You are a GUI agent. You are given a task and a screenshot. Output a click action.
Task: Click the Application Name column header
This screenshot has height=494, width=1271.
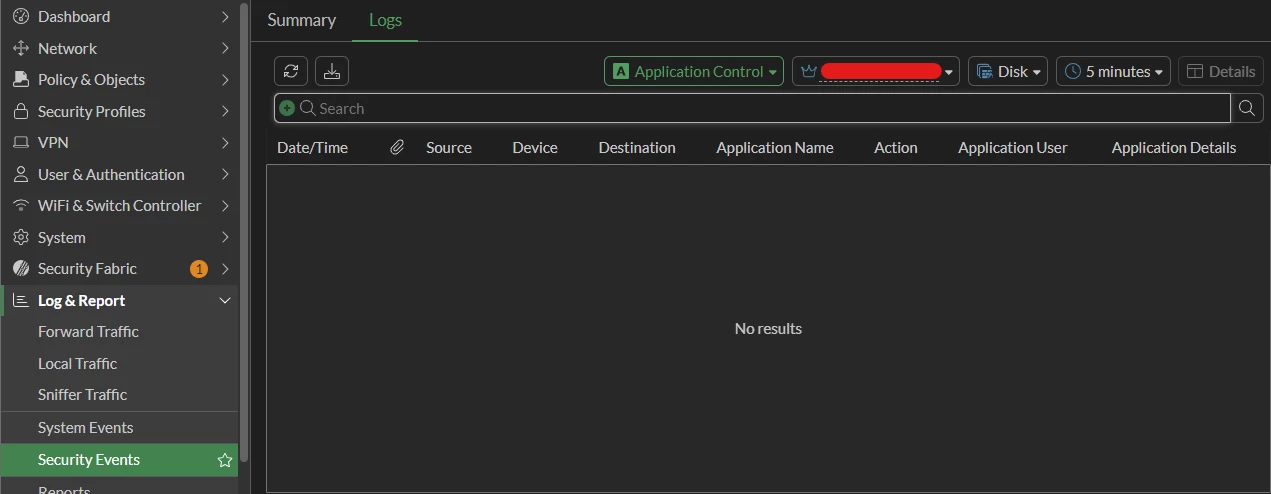775,147
